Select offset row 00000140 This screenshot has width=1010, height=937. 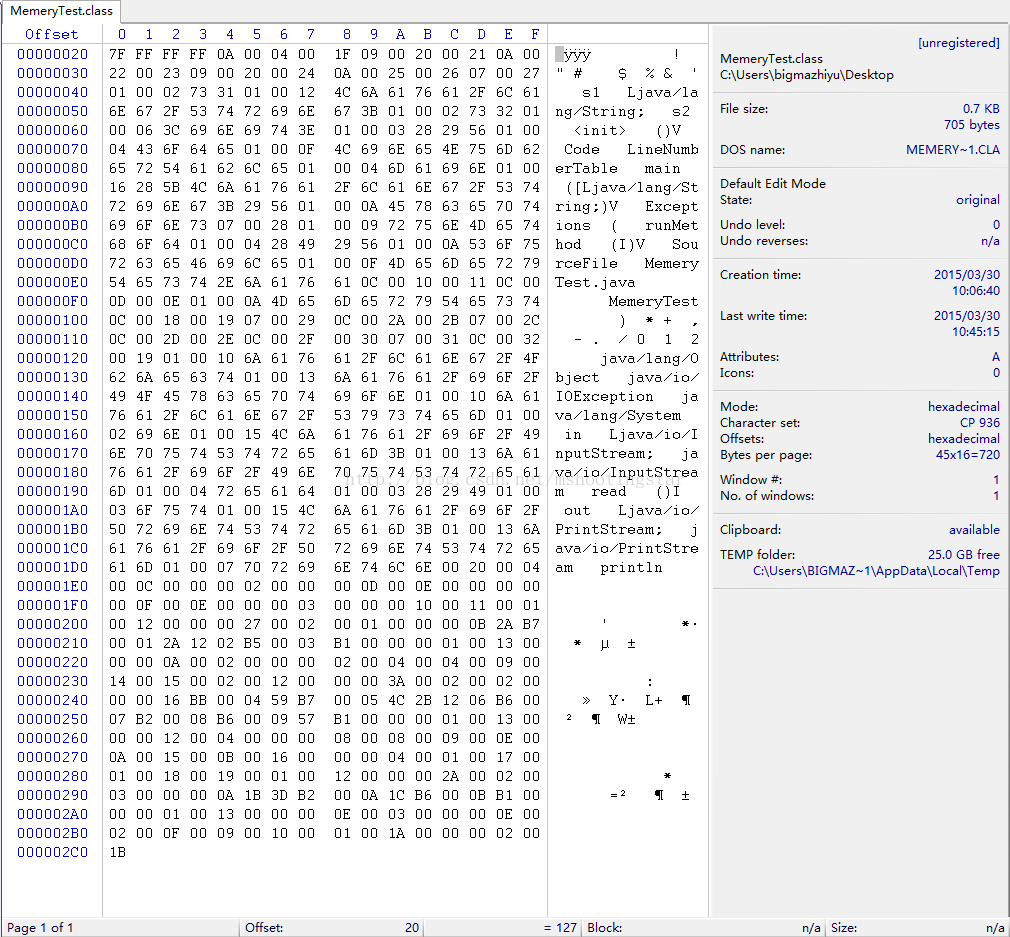(52, 396)
